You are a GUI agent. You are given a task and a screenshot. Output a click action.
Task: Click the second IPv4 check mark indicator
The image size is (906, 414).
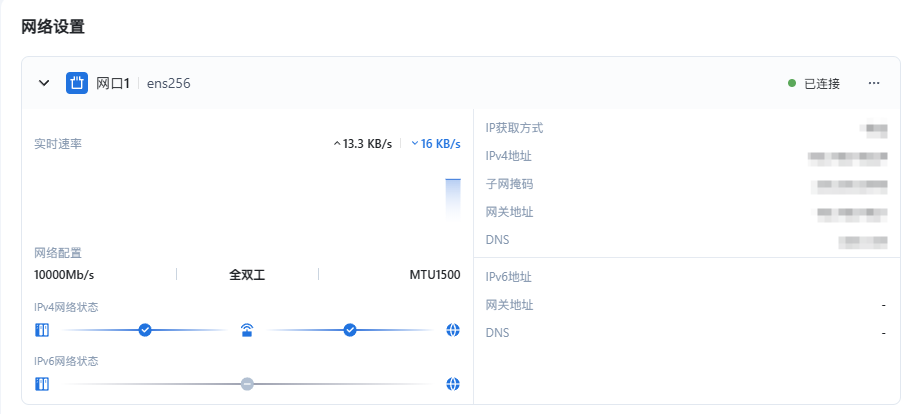350,330
